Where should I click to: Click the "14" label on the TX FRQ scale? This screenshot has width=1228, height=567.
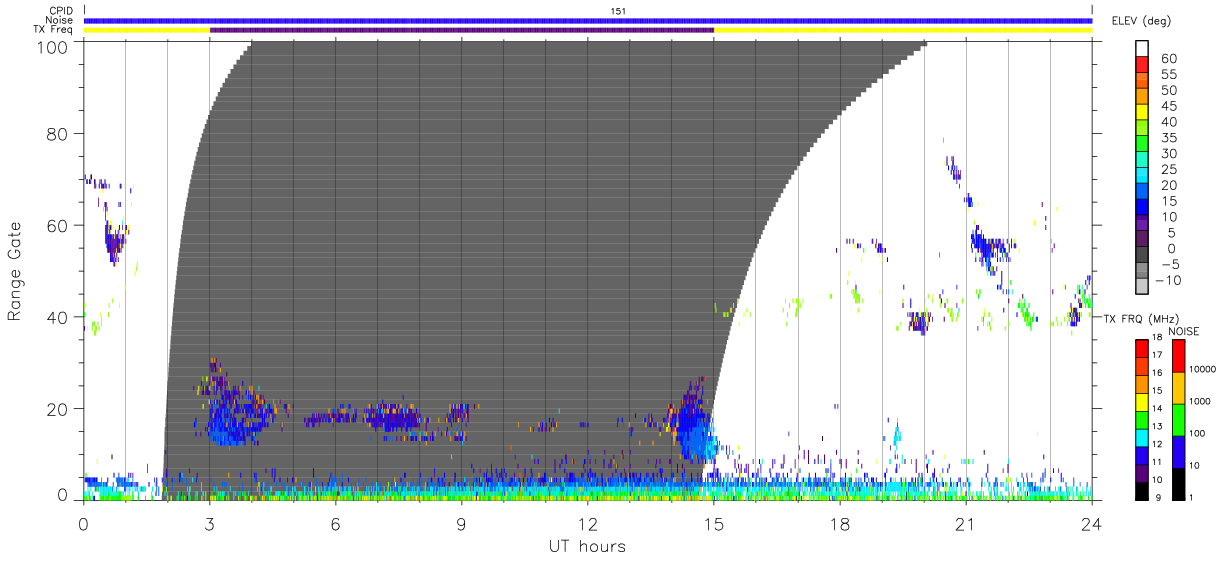(1157, 408)
